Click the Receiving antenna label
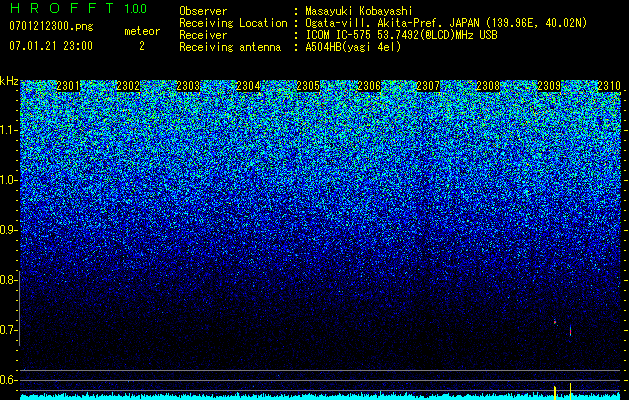The height and width of the screenshot is (400, 629). point(230,47)
